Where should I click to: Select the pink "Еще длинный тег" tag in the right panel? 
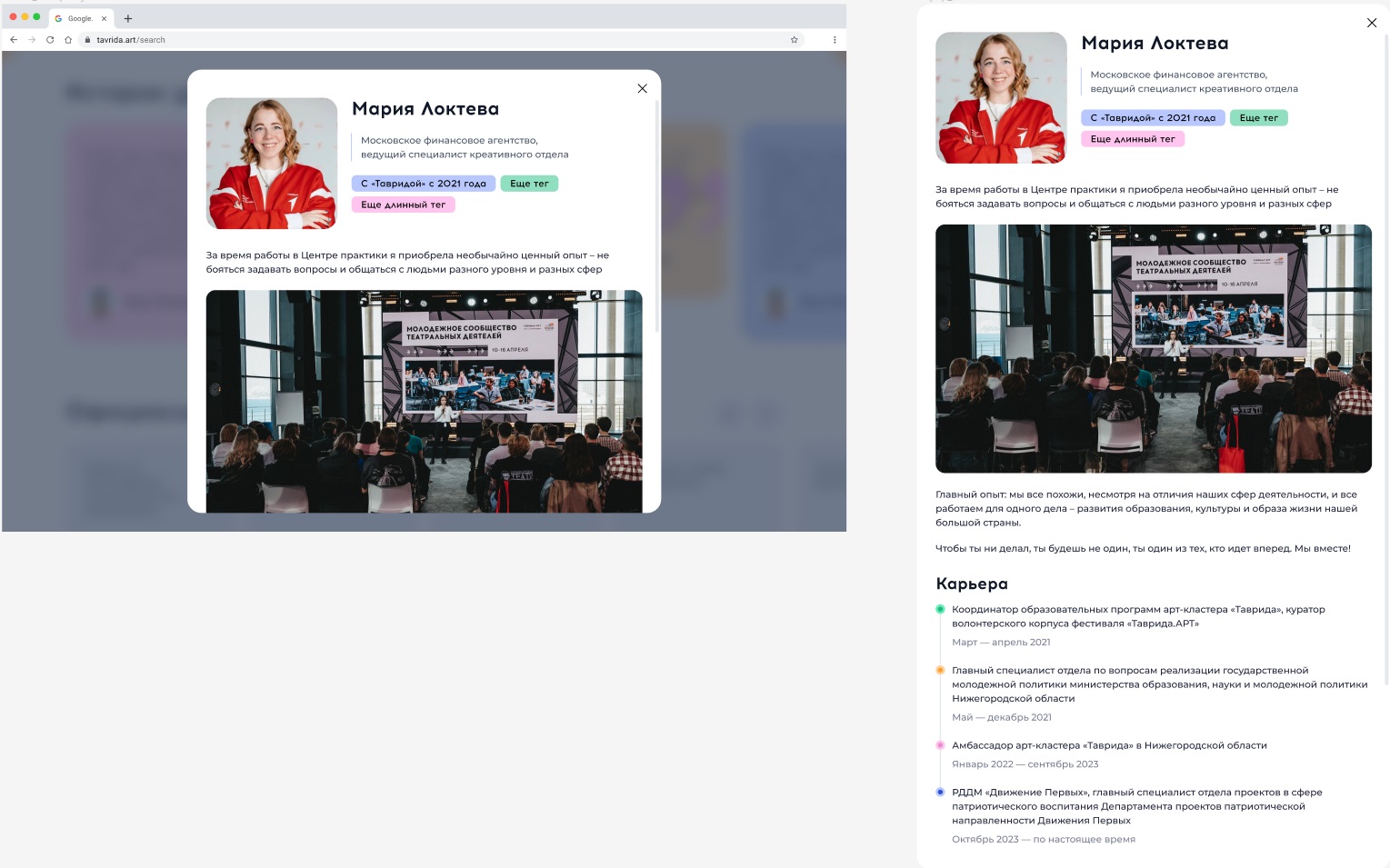coord(1132,139)
